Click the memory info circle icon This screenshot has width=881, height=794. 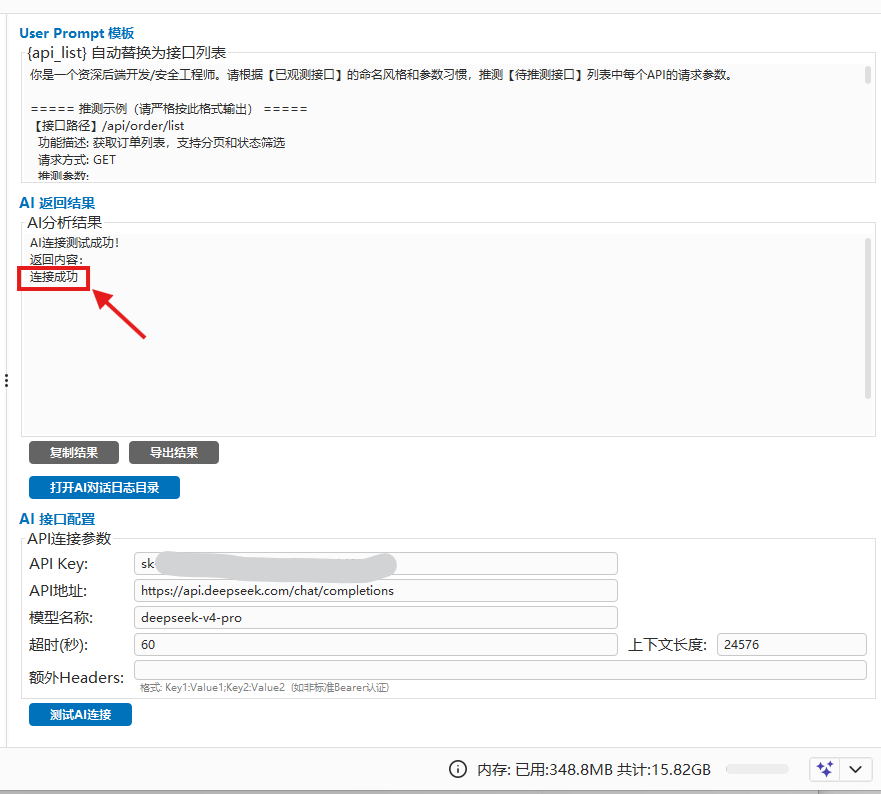point(457,769)
